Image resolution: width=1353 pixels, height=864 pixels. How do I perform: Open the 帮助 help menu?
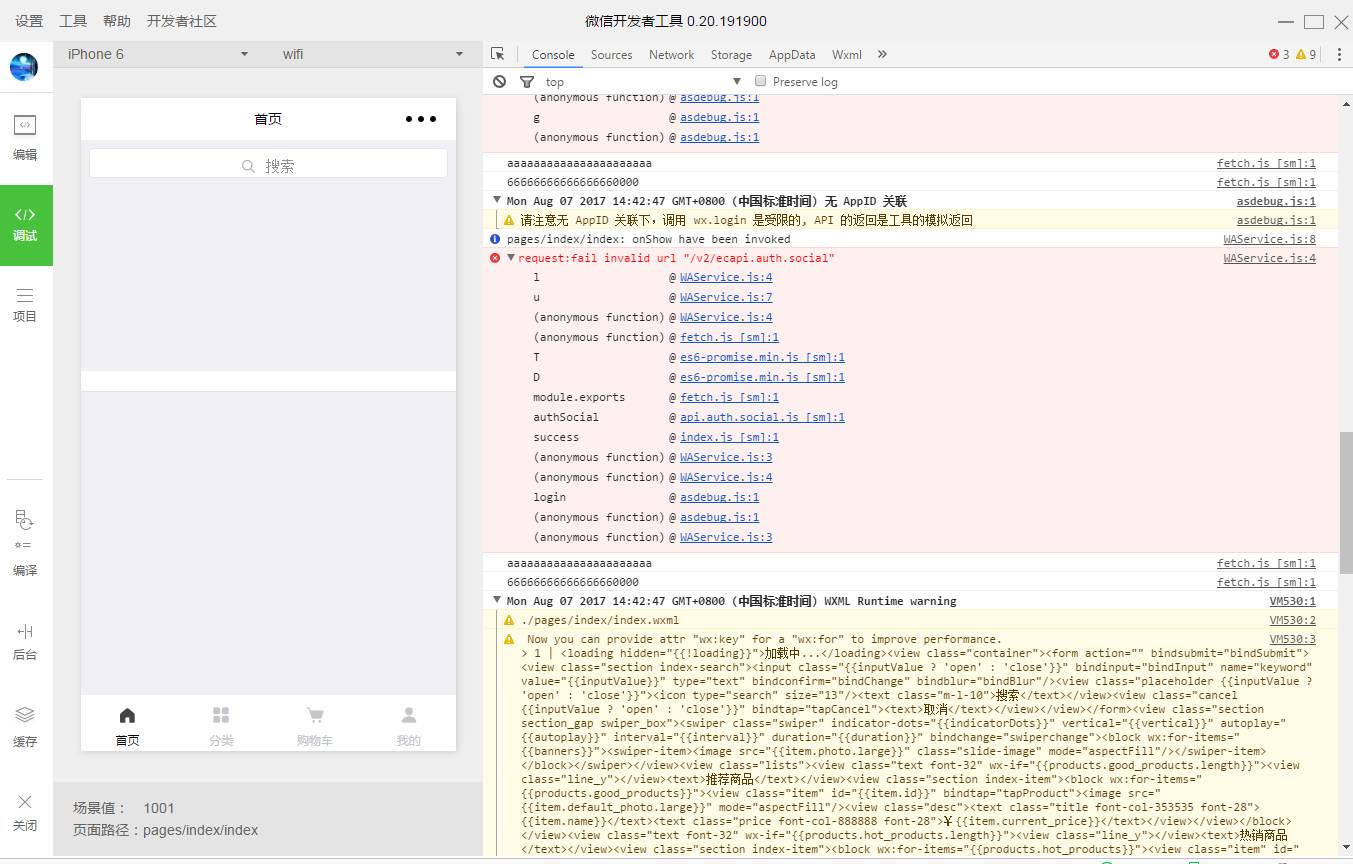[x=117, y=21]
